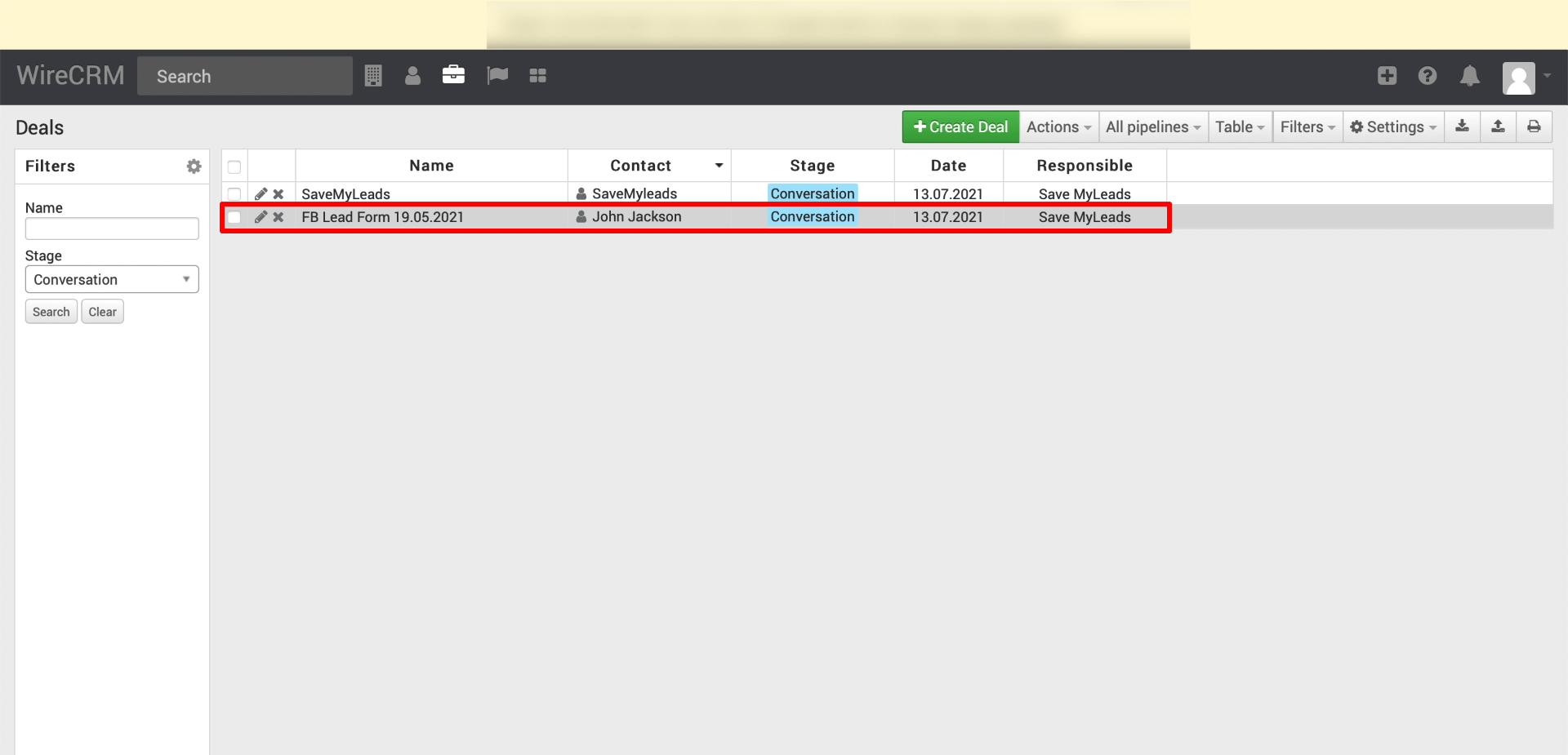Click the download export icon
Image resolution: width=1568 pixels, height=755 pixels.
[x=1462, y=127]
